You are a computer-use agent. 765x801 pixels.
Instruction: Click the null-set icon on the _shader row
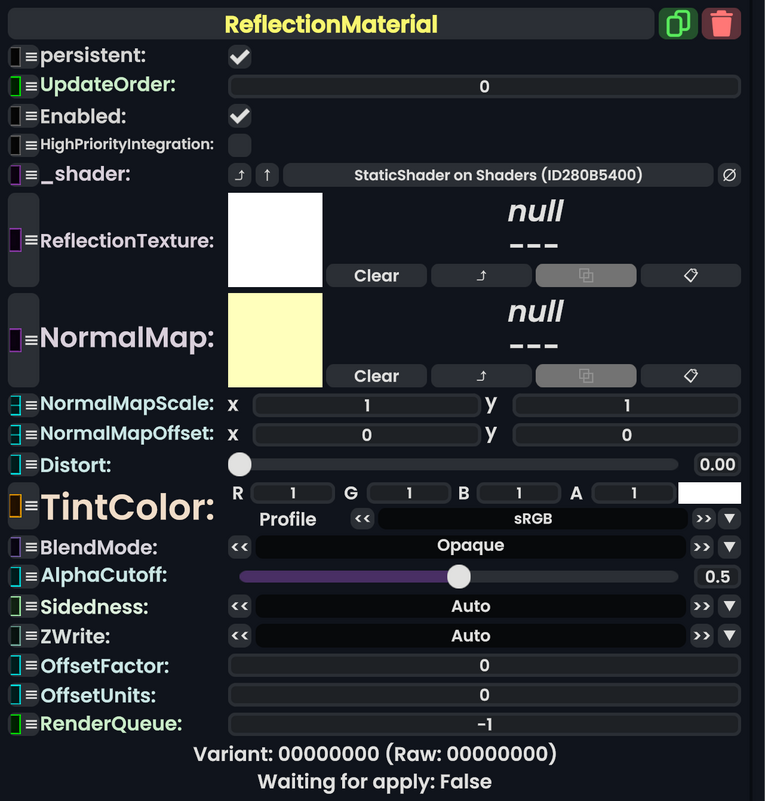pos(730,175)
